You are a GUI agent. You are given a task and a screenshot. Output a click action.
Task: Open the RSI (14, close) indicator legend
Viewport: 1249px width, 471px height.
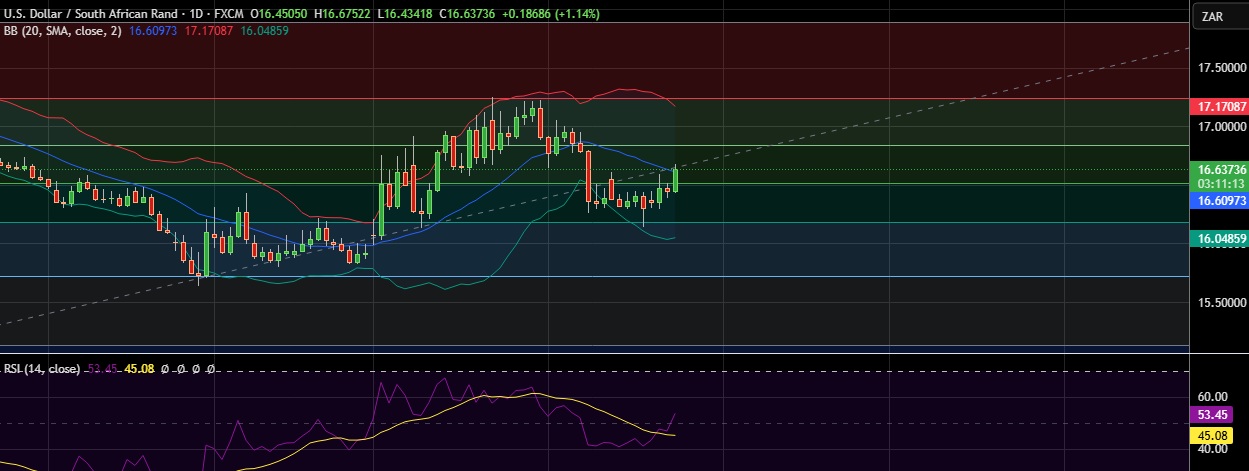click(42, 369)
